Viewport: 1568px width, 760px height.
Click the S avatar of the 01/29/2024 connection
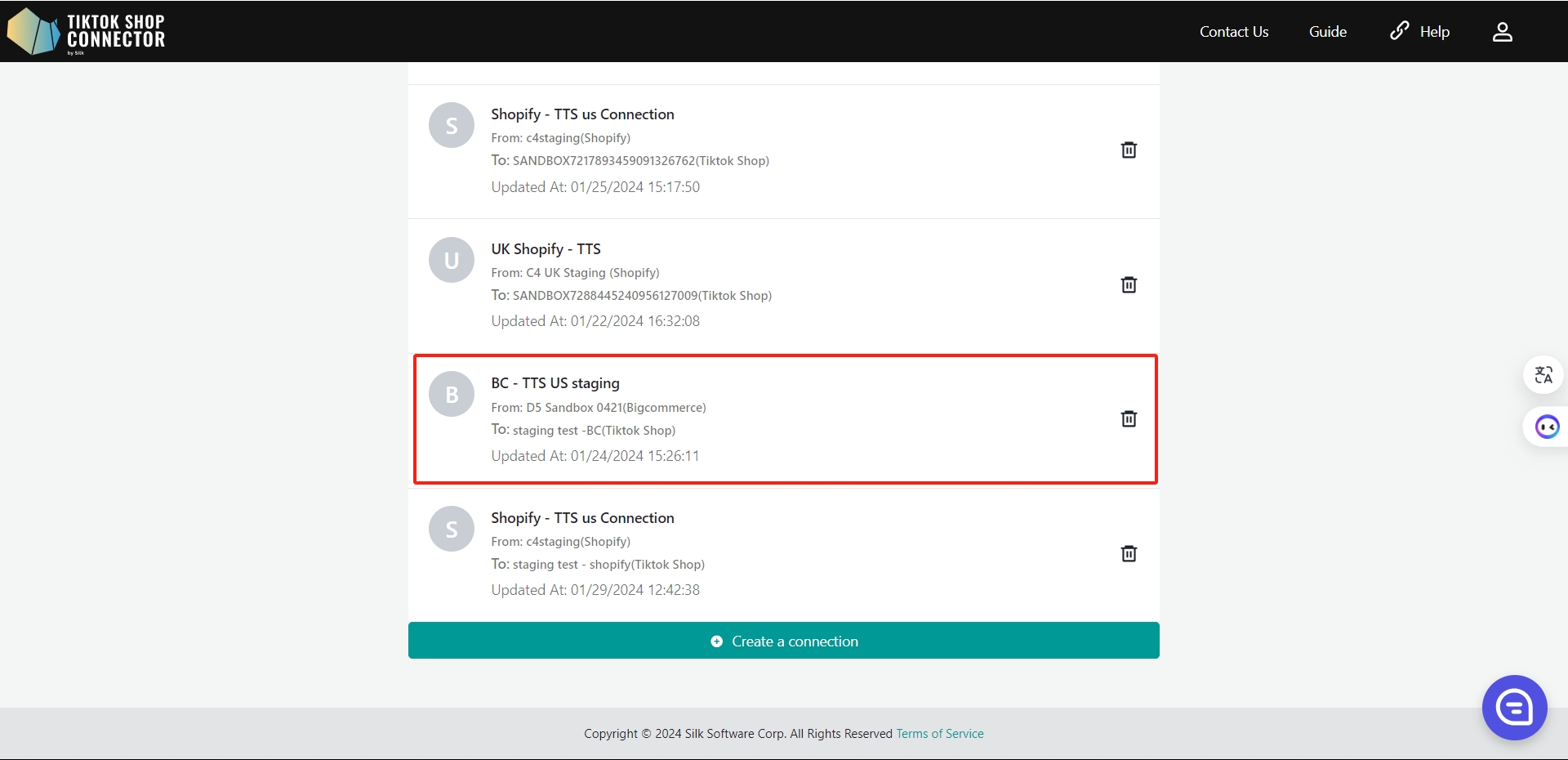[452, 529]
